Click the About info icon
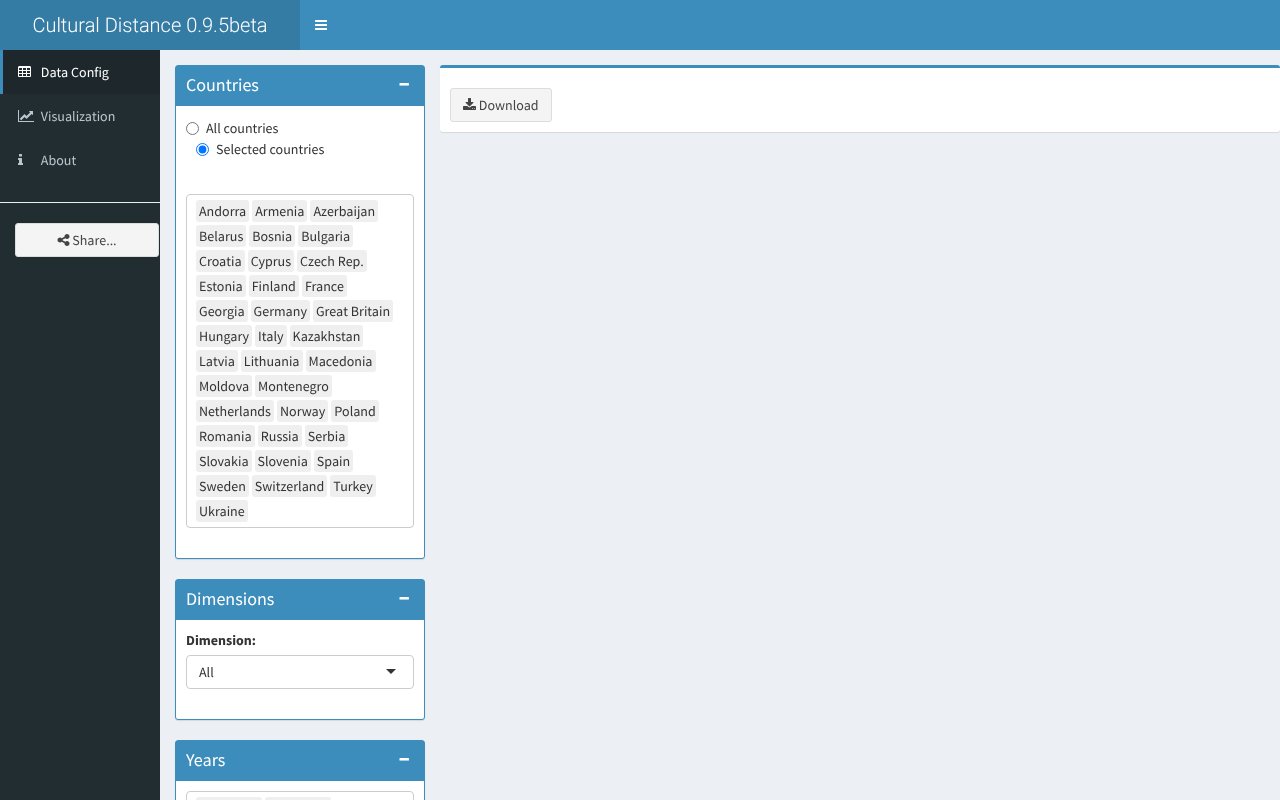Image resolution: width=1280 pixels, height=800 pixels. (21, 160)
